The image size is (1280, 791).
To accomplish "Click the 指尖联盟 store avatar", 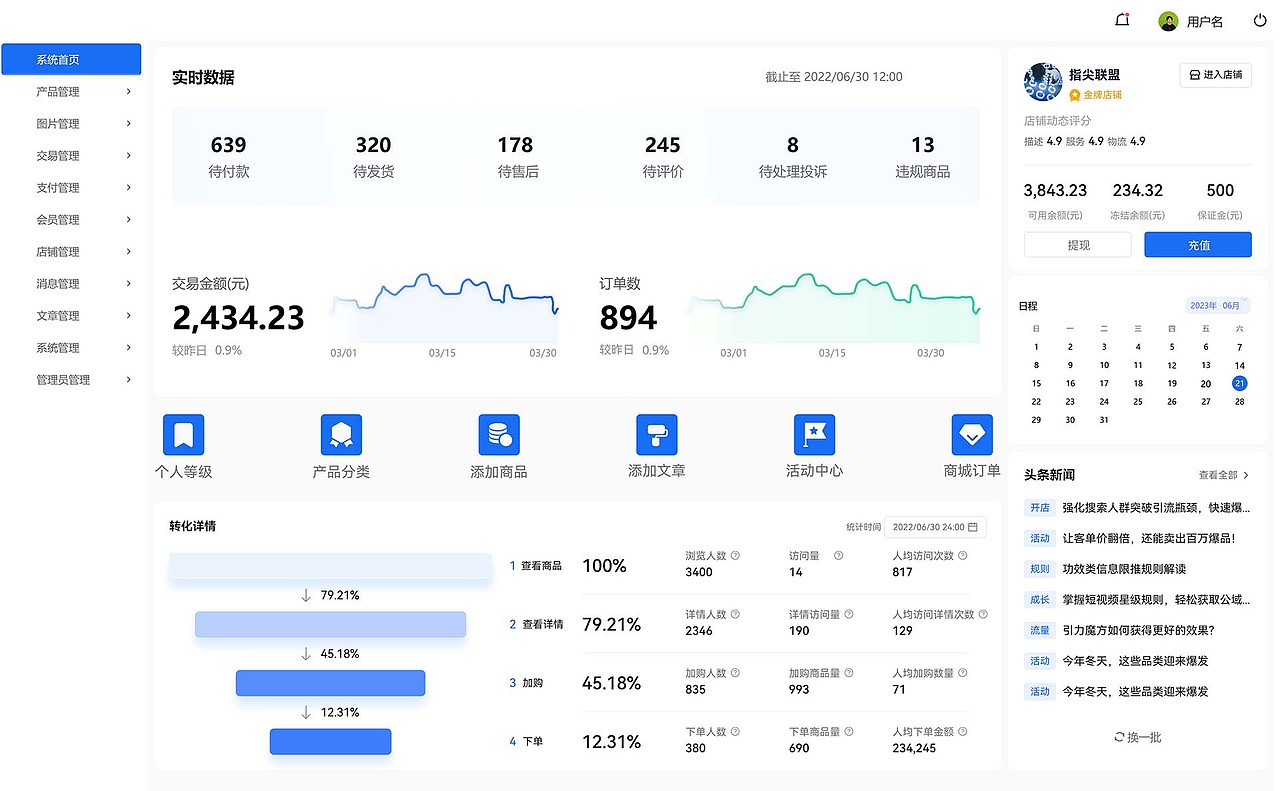I will pyautogui.click(x=1043, y=82).
